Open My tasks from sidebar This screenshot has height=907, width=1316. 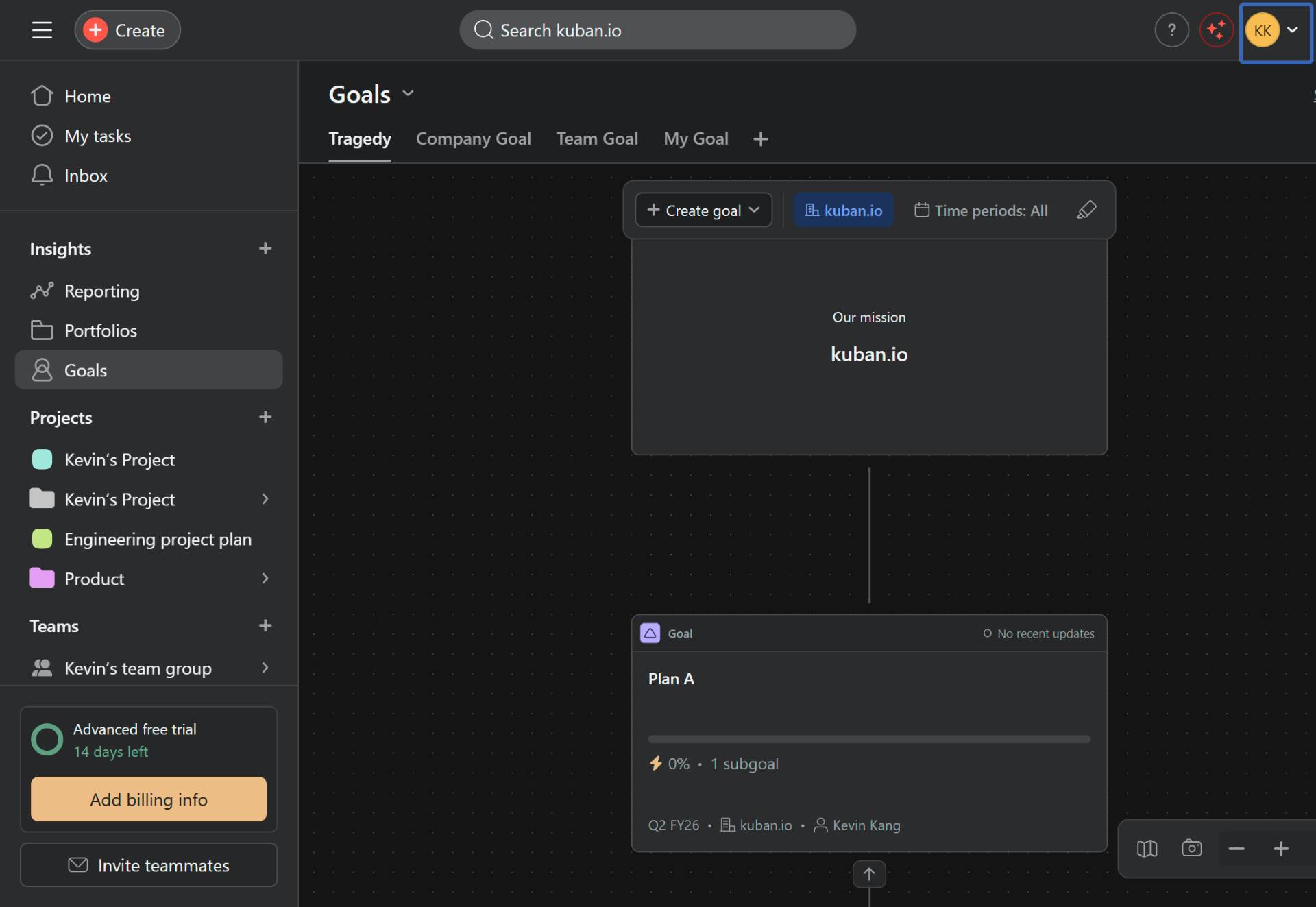(149, 136)
